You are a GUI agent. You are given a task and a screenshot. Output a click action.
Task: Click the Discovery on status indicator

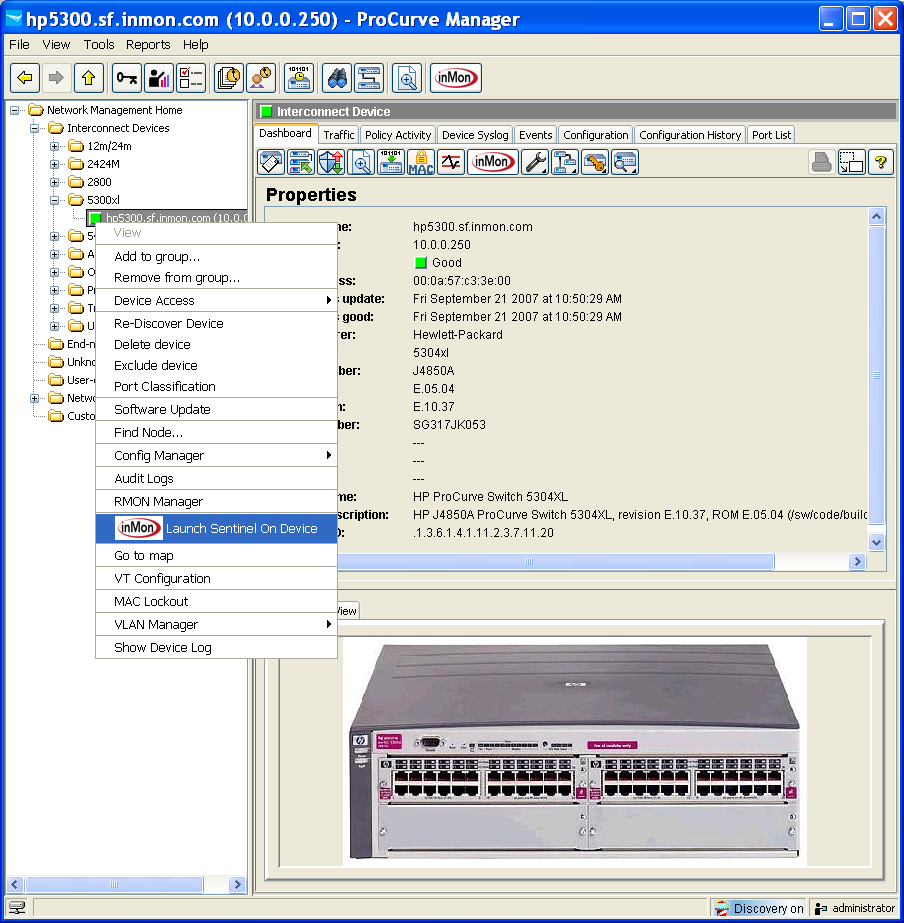pyautogui.click(x=759, y=908)
